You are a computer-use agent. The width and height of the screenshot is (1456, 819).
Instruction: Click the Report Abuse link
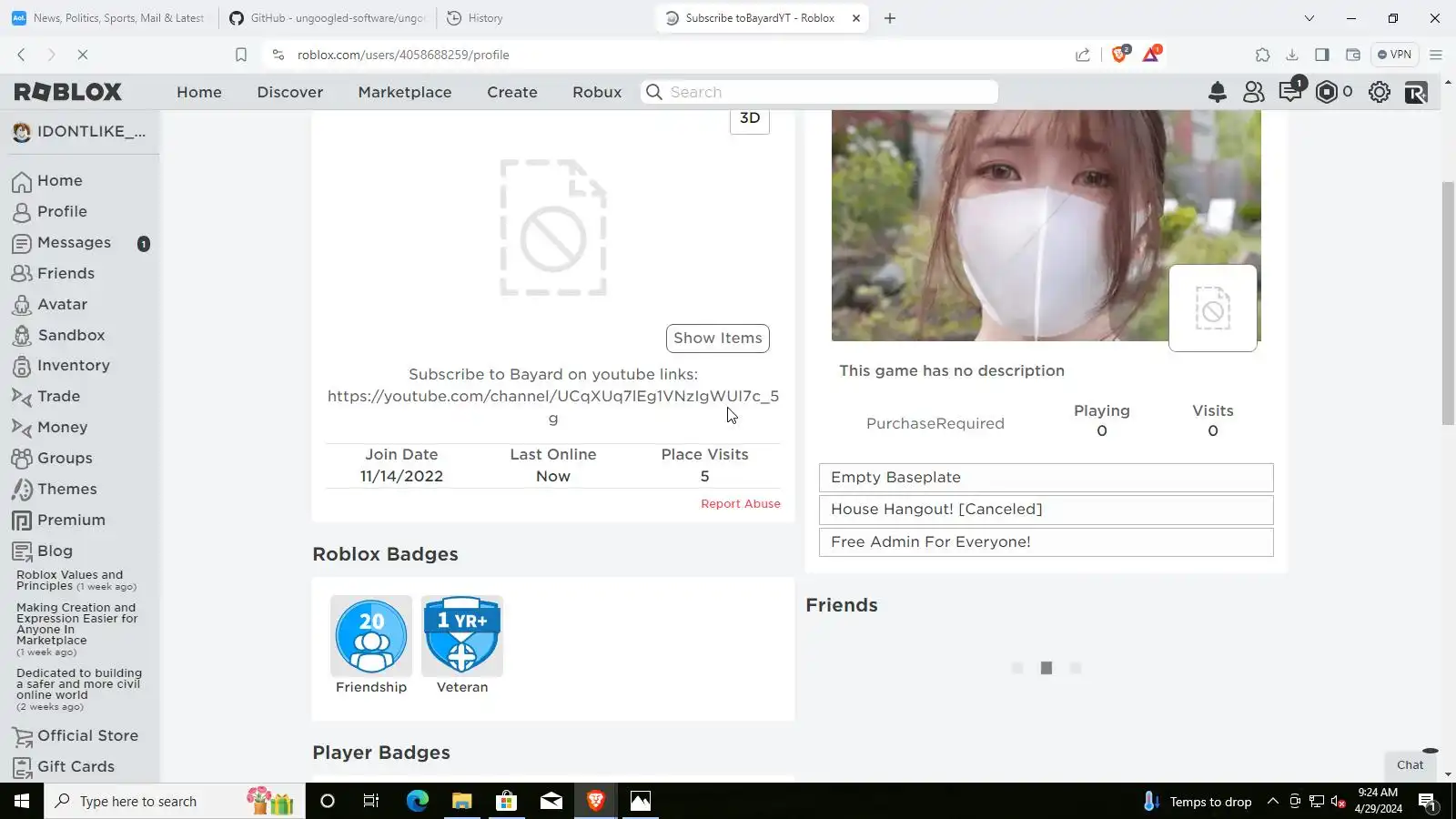point(741,504)
